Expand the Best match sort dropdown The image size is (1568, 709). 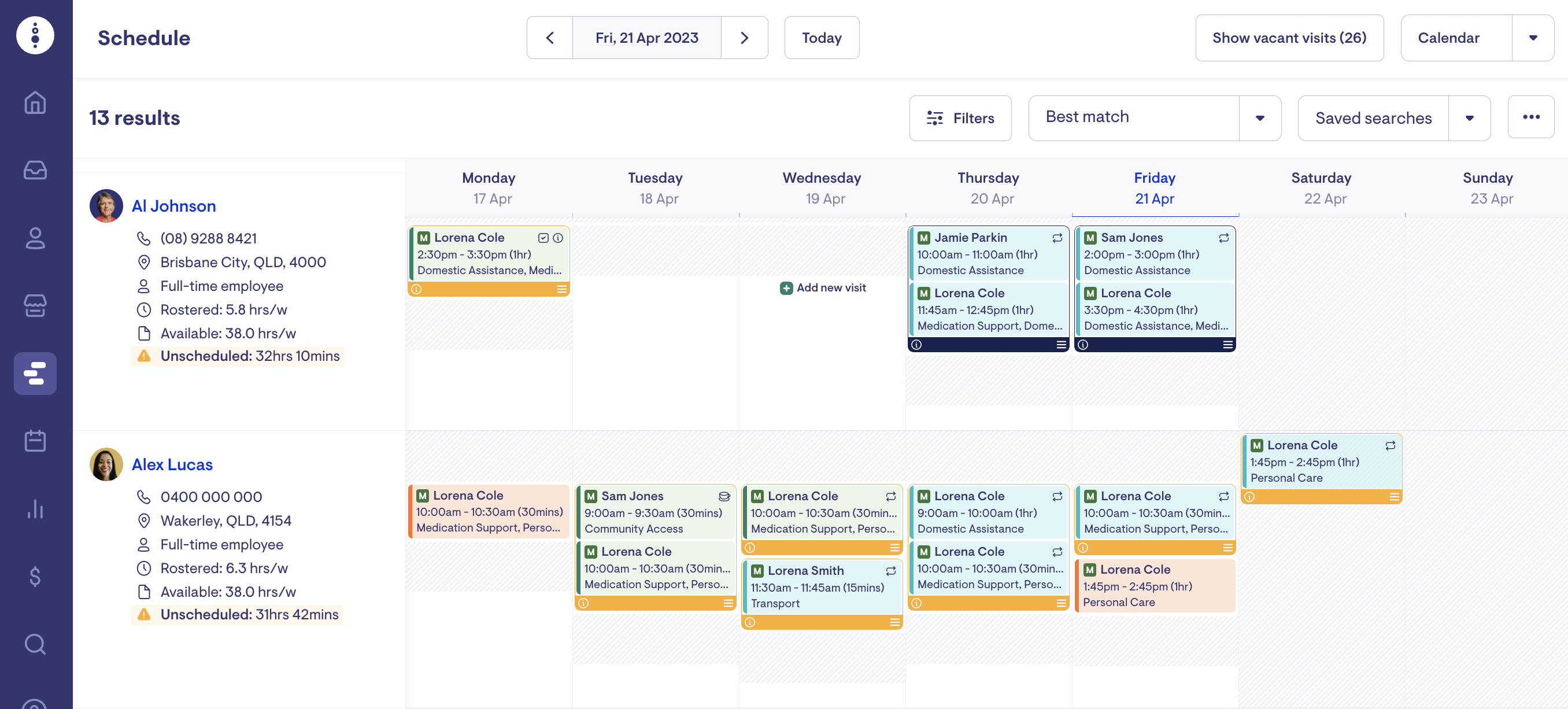pyautogui.click(x=1260, y=118)
